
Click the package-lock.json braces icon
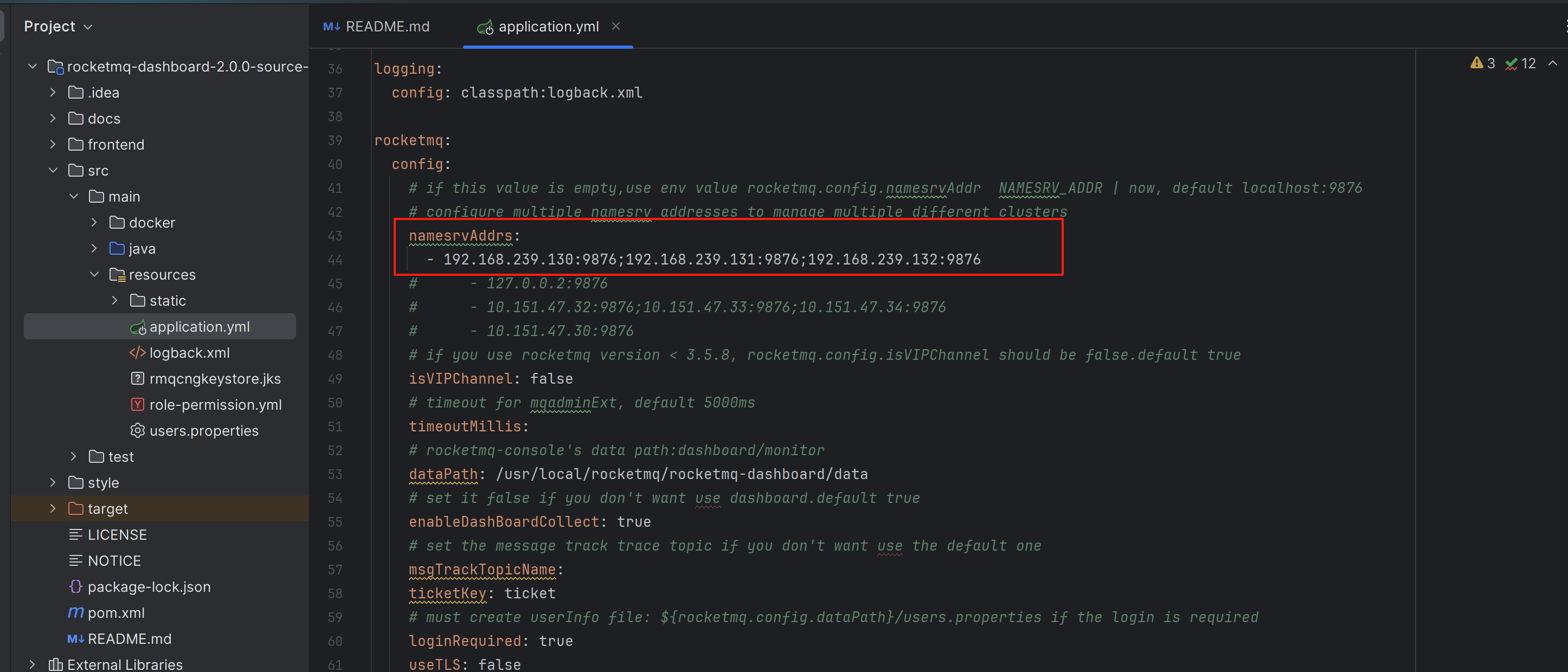75,586
